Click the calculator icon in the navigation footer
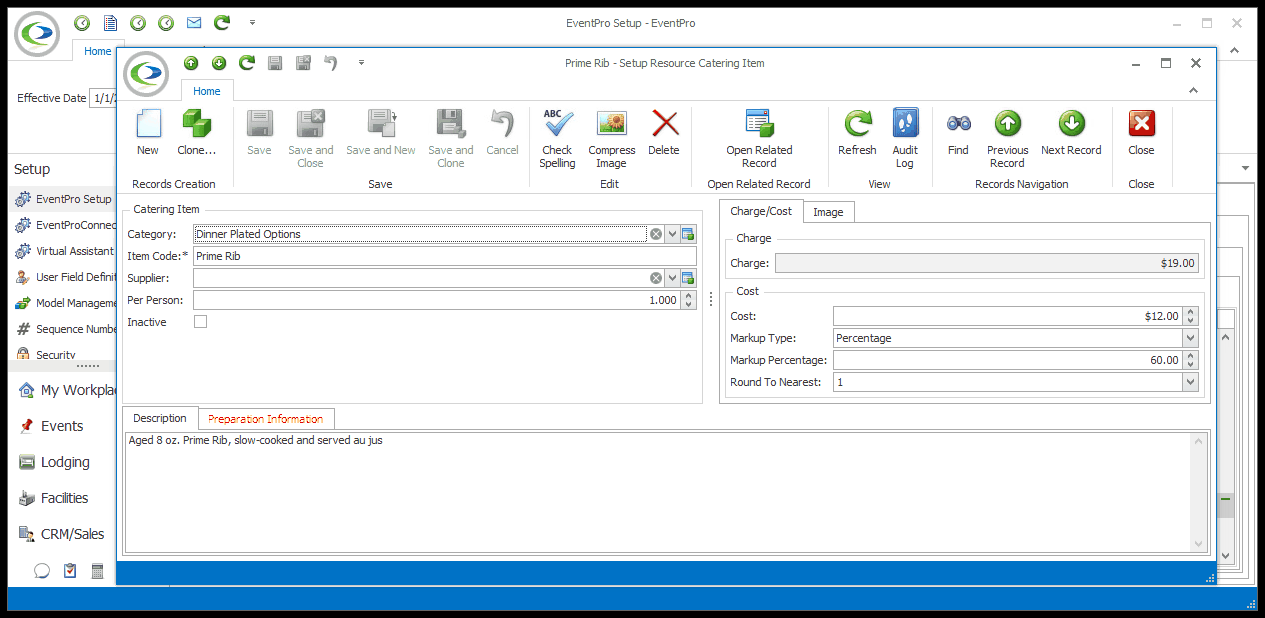Screen dimensions: 1265x618 coord(98,571)
